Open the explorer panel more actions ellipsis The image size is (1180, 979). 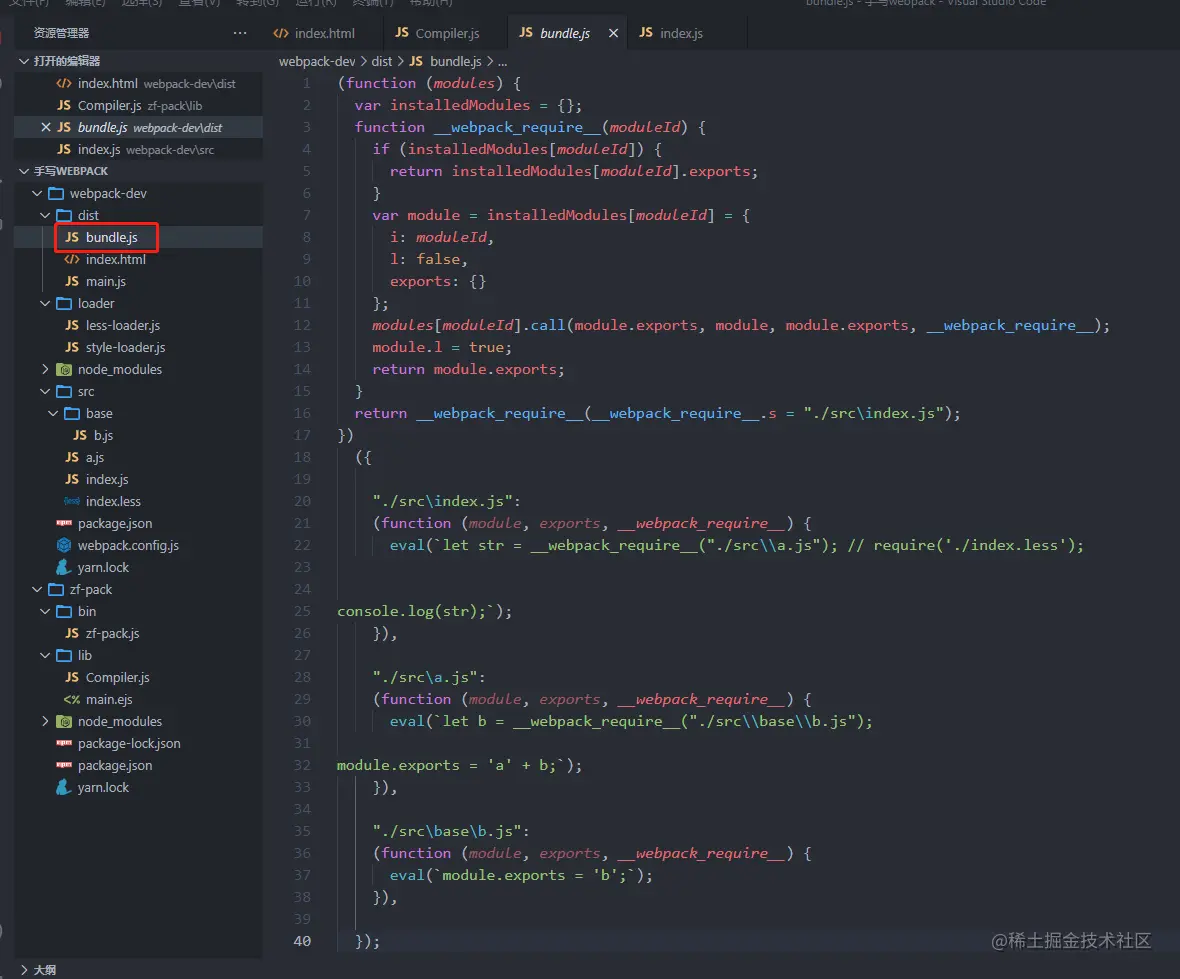pos(239,33)
